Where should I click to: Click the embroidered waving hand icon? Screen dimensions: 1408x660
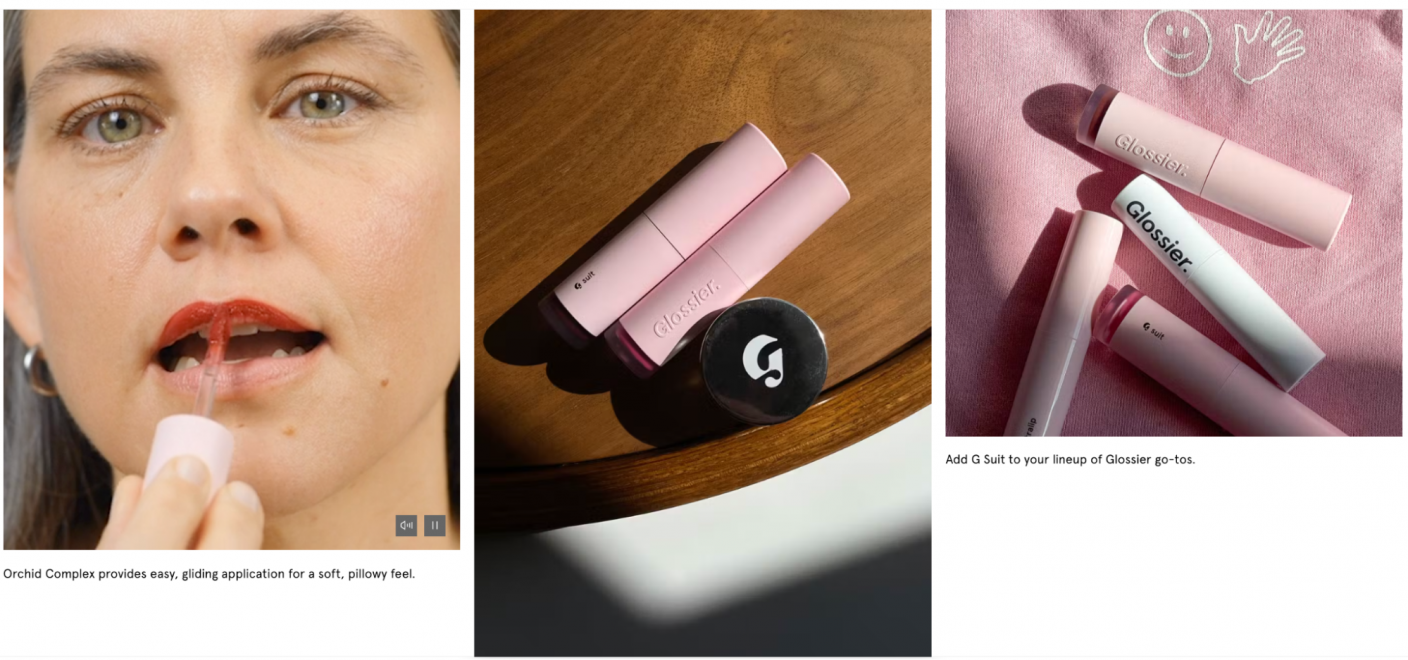[1267, 46]
